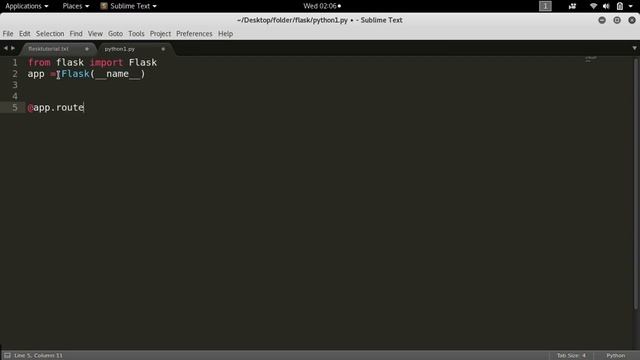This screenshot has width=640, height=360.
Task: Close the flasktutorial.txt tab via its dot
Action: 87,49
